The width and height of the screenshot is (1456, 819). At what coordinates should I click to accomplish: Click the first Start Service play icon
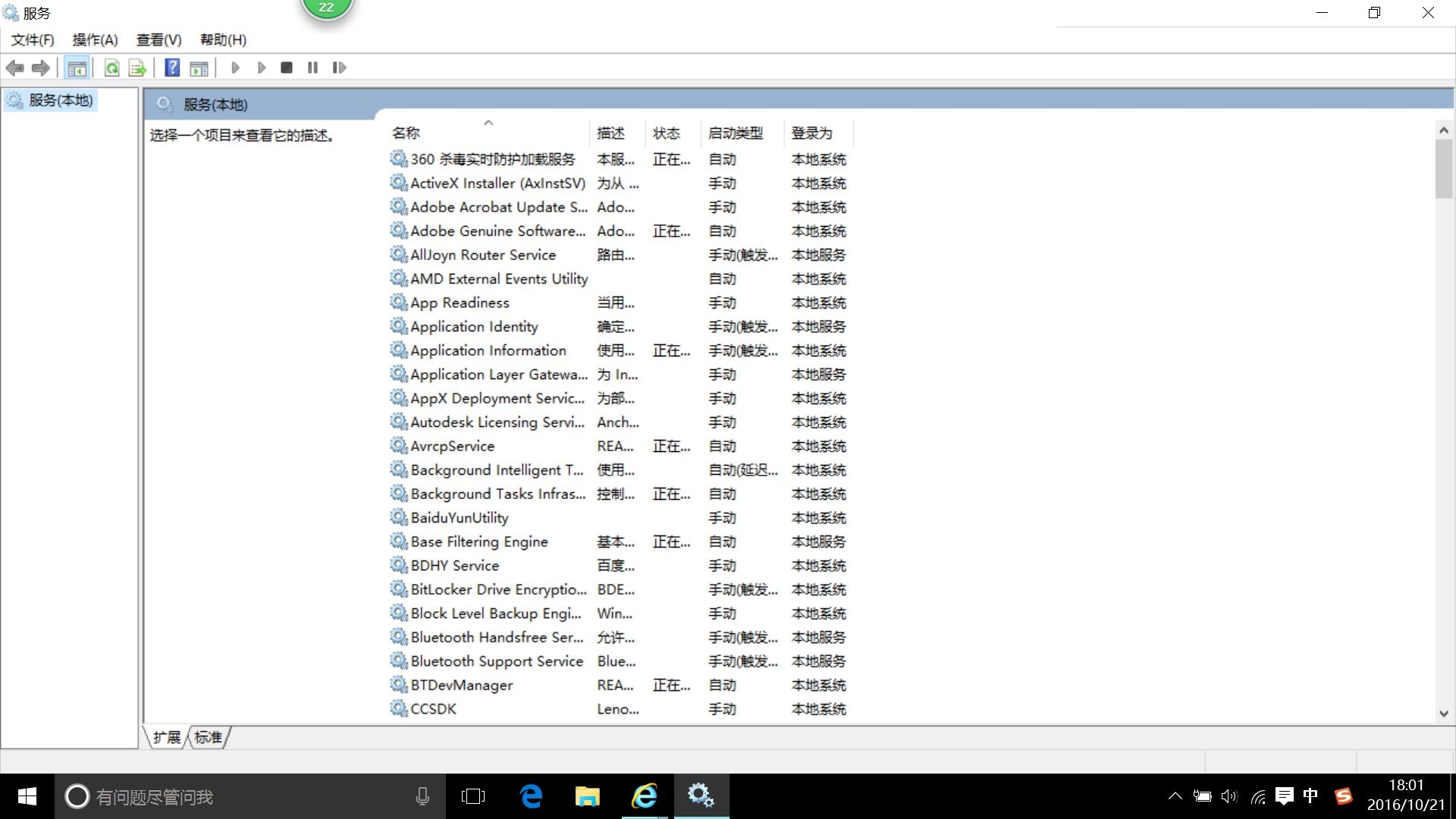pyautogui.click(x=235, y=68)
